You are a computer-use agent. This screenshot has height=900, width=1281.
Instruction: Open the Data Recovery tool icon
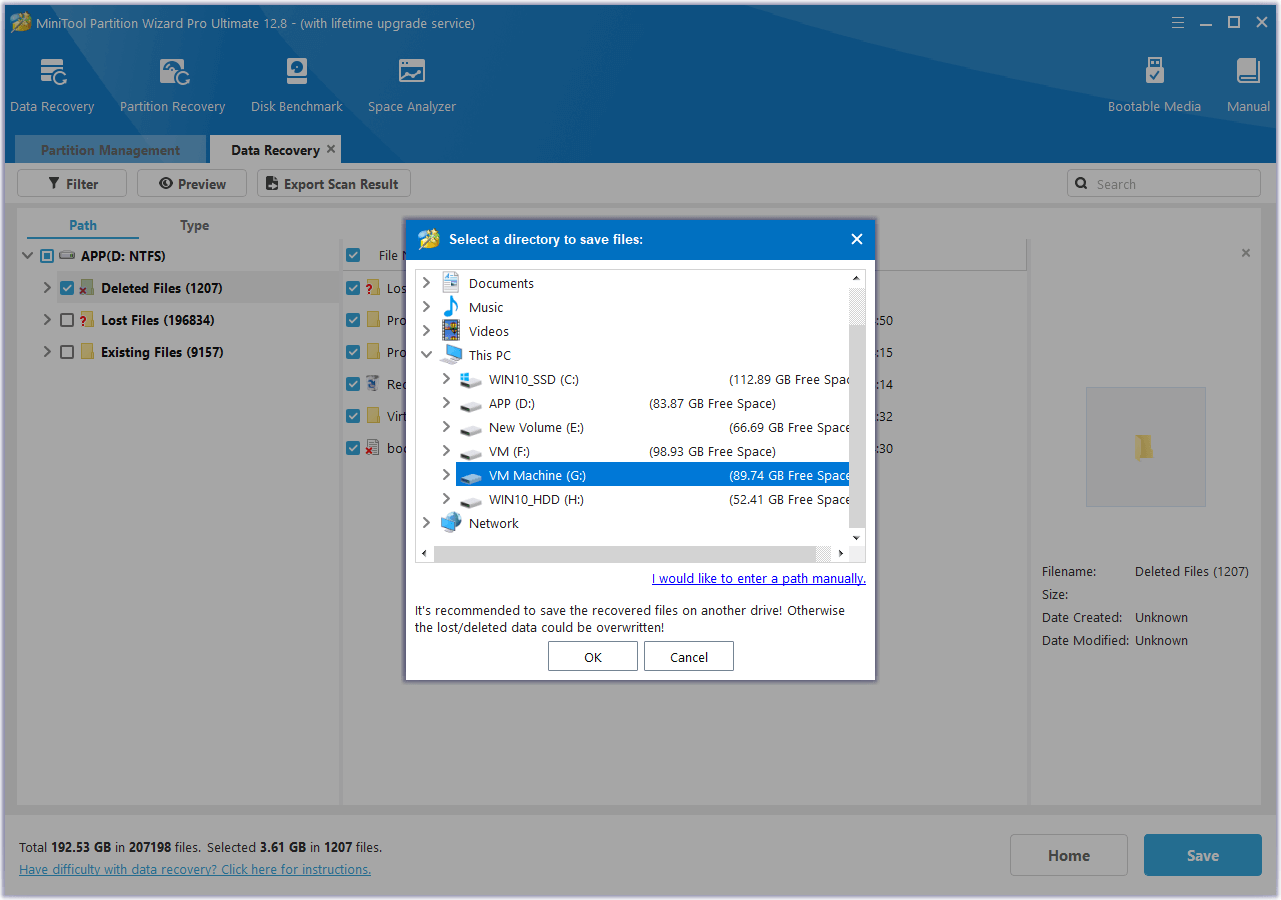coord(52,73)
